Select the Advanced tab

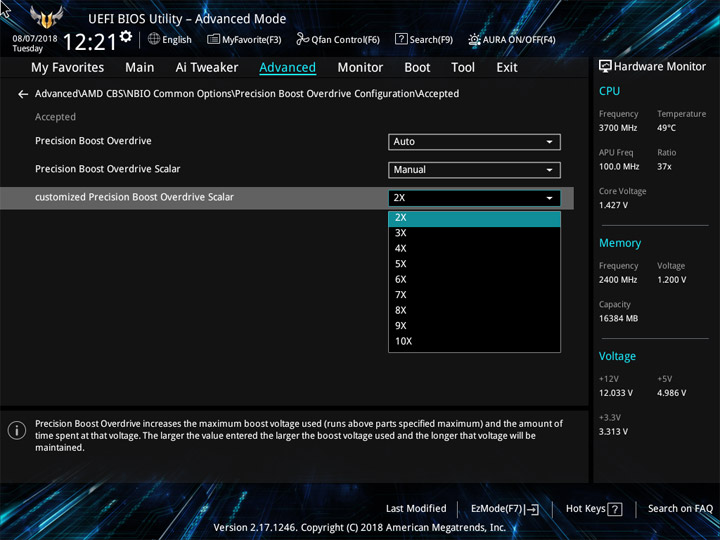(287, 68)
